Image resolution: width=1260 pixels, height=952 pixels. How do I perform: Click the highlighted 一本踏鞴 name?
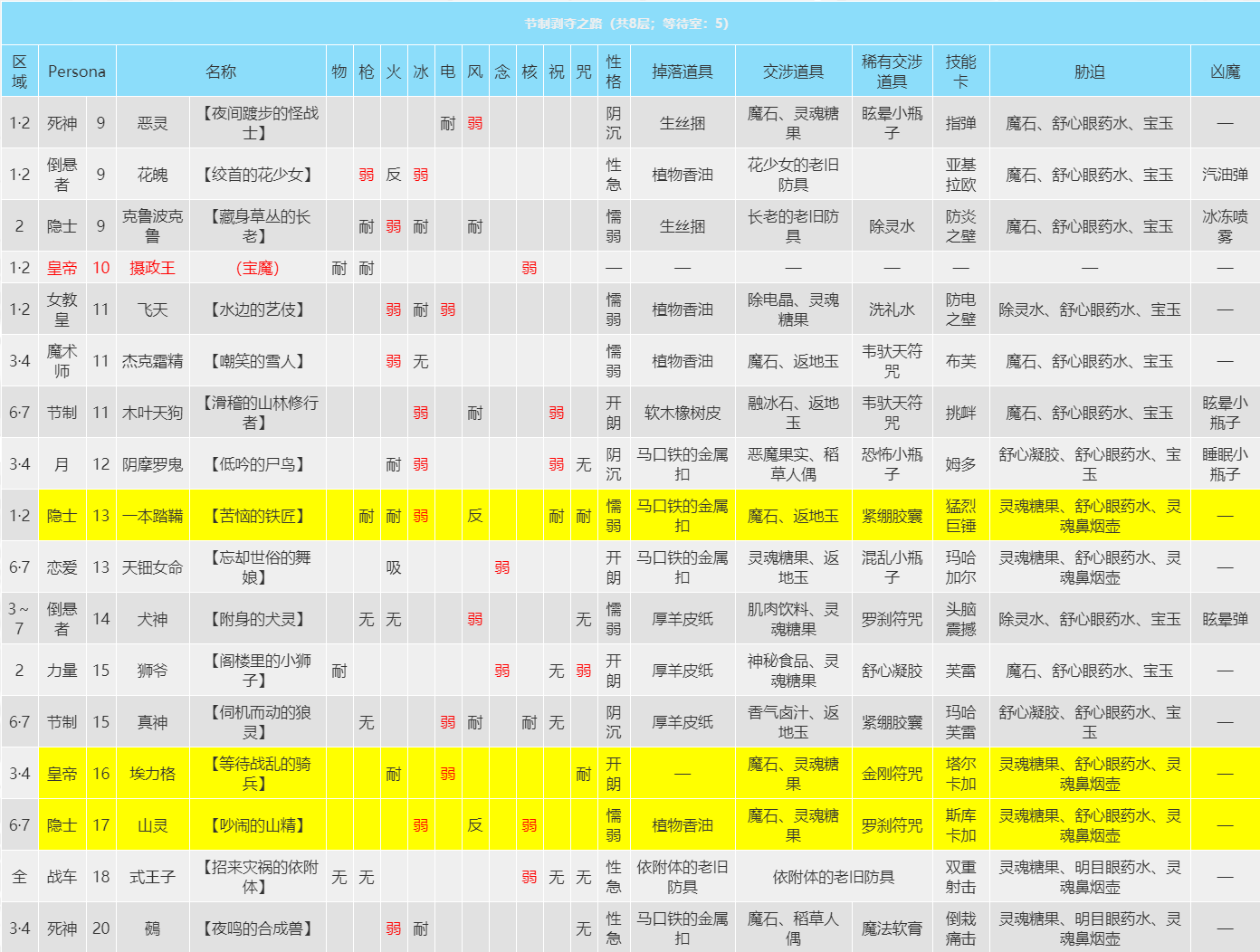pyautogui.click(x=153, y=516)
